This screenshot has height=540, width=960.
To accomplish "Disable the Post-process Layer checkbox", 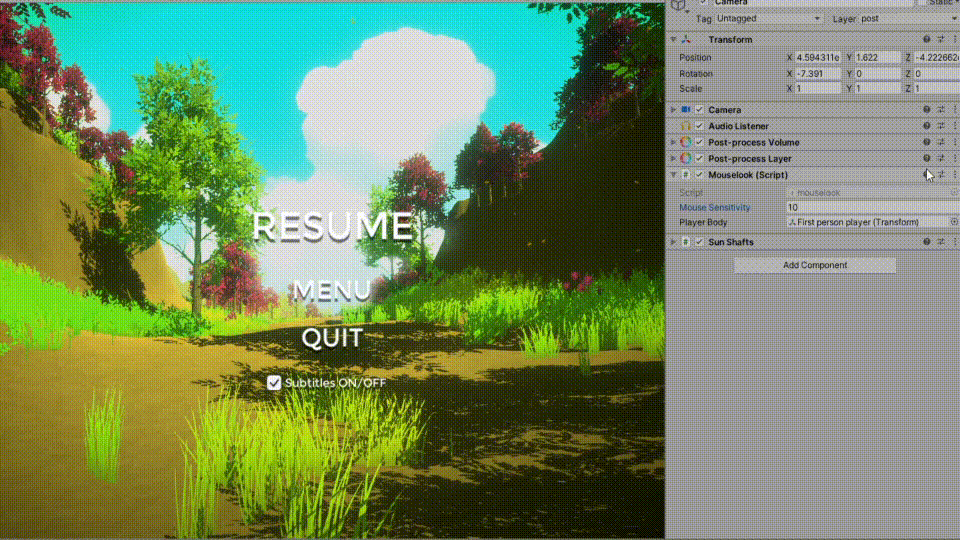I will (x=699, y=159).
